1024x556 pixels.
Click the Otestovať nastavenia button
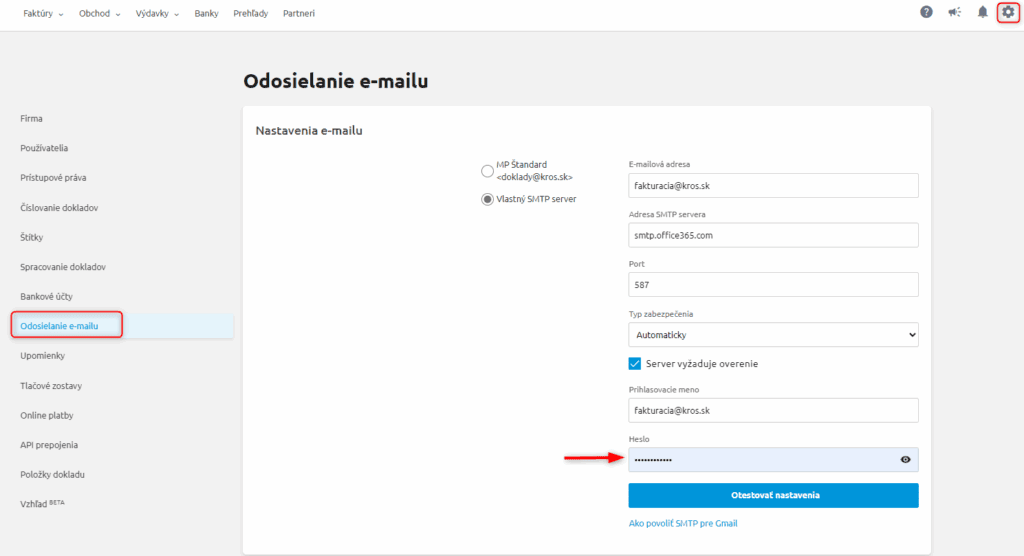(773, 495)
